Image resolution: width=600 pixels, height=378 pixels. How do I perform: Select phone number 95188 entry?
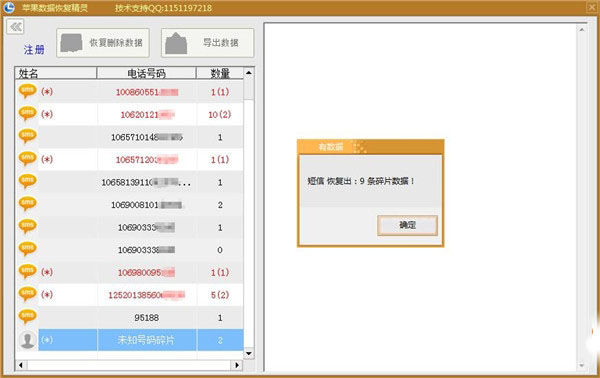(147, 318)
